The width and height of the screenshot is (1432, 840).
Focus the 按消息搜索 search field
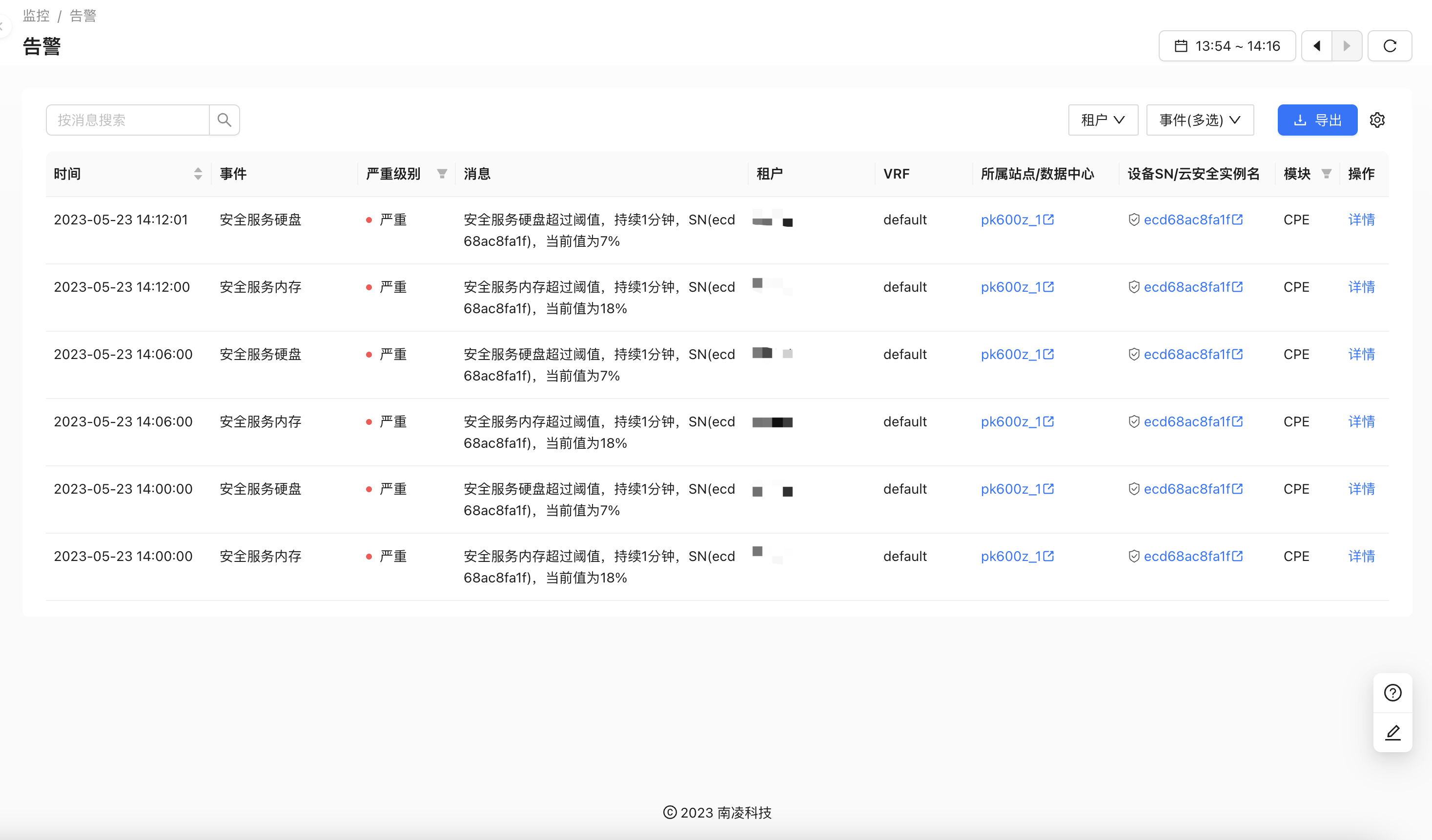(128, 120)
